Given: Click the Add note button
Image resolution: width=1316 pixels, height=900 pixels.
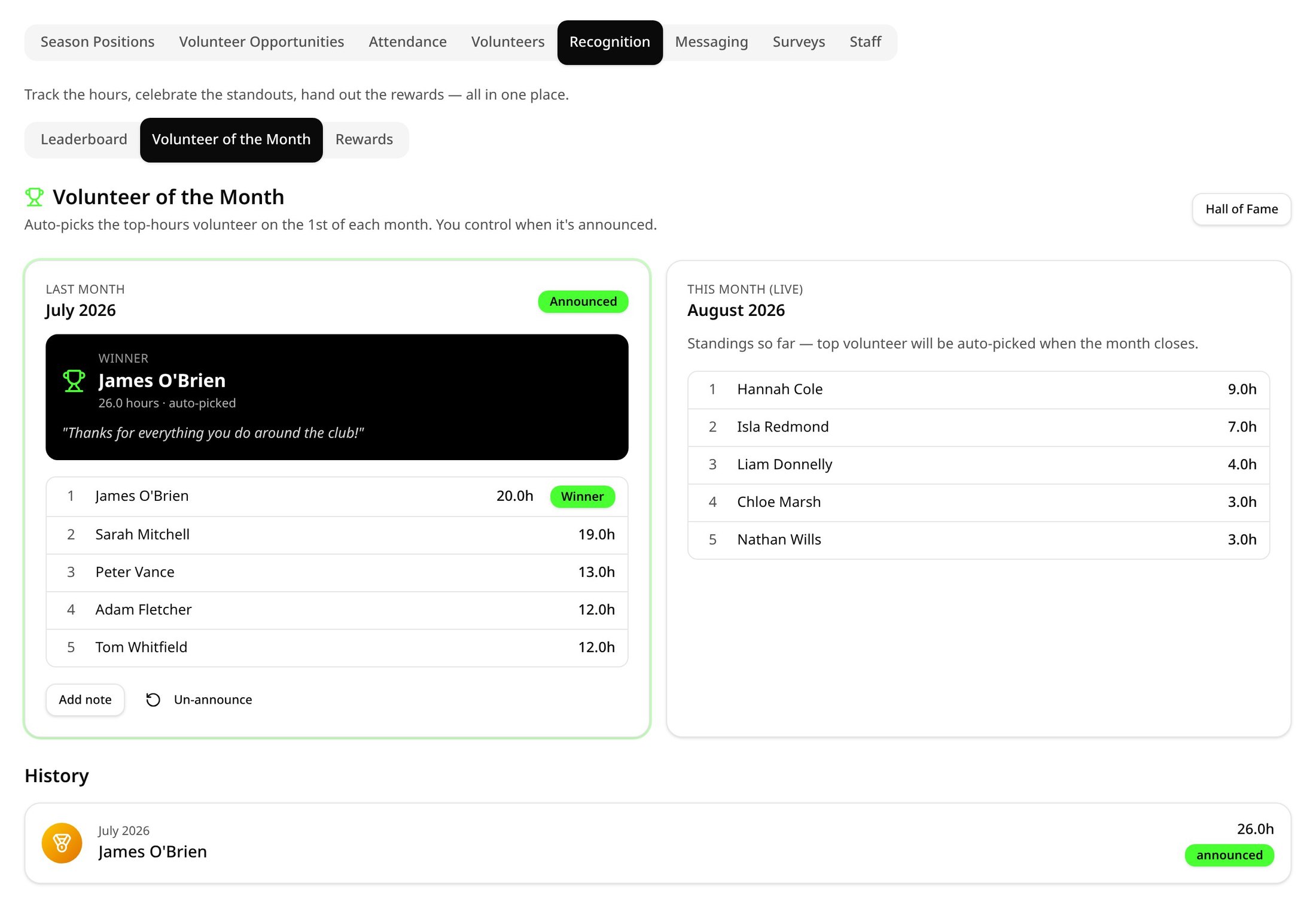Looking at the screenshot, I should tap(85, 700).
